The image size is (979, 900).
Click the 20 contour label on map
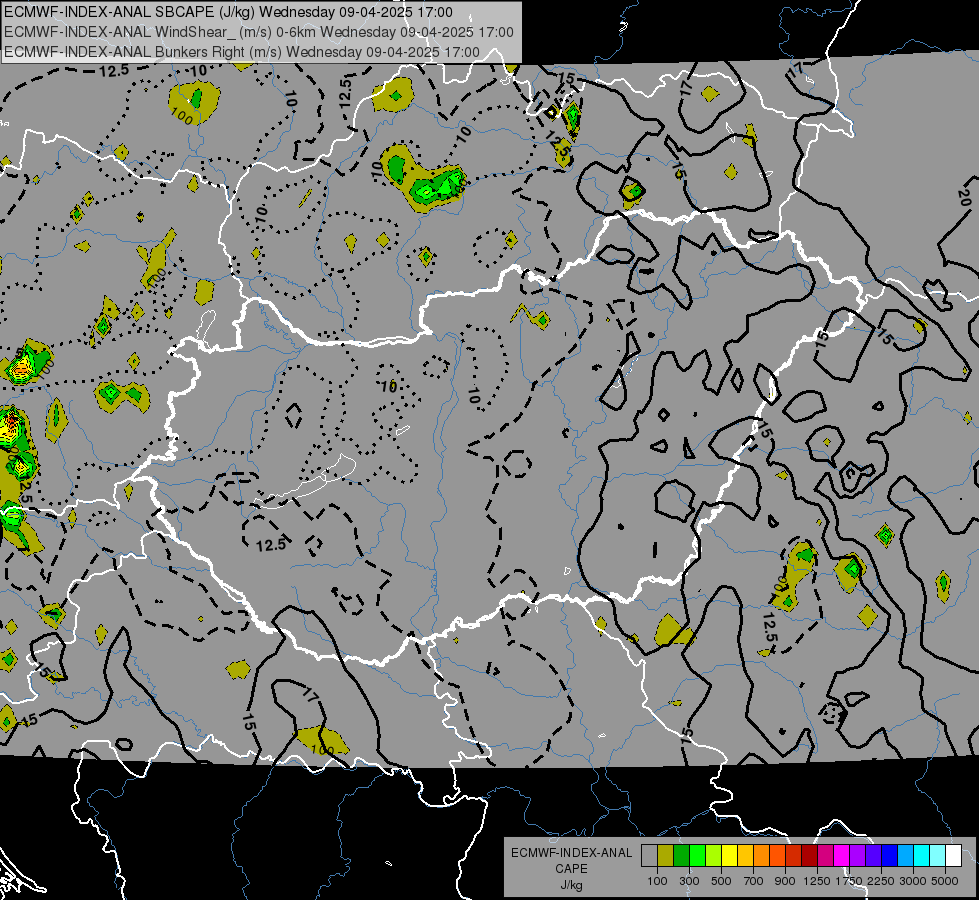(x=964, y=199)
